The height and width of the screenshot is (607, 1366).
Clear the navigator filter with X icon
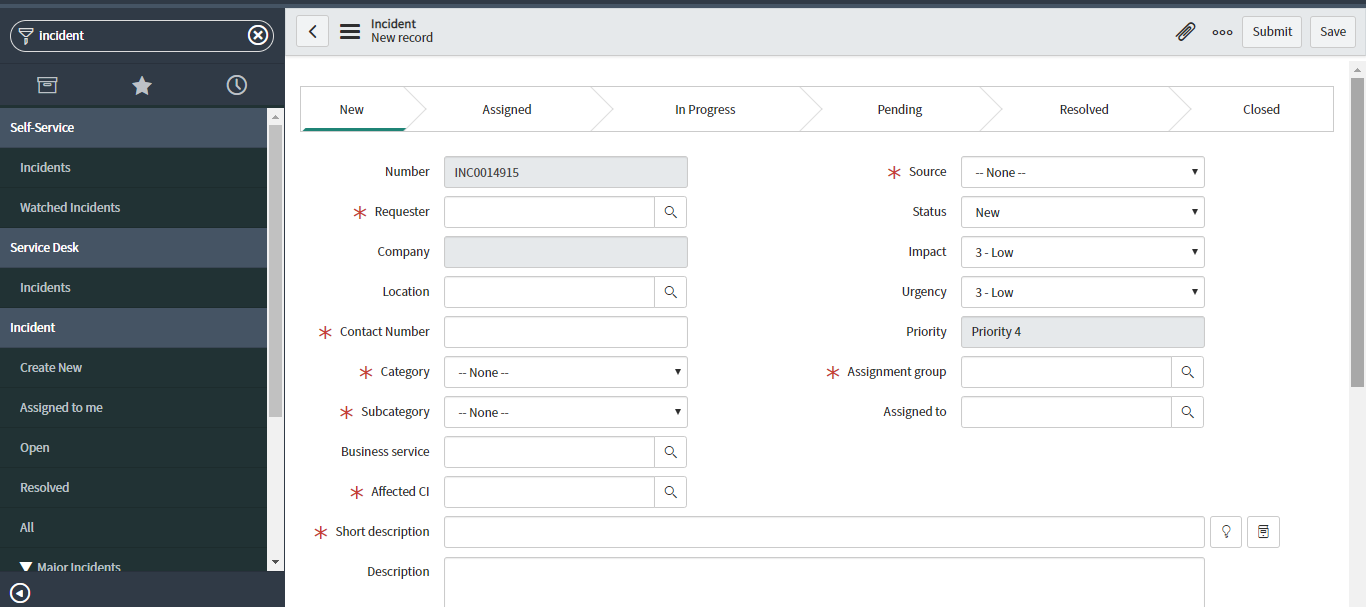tap(258, 36)
